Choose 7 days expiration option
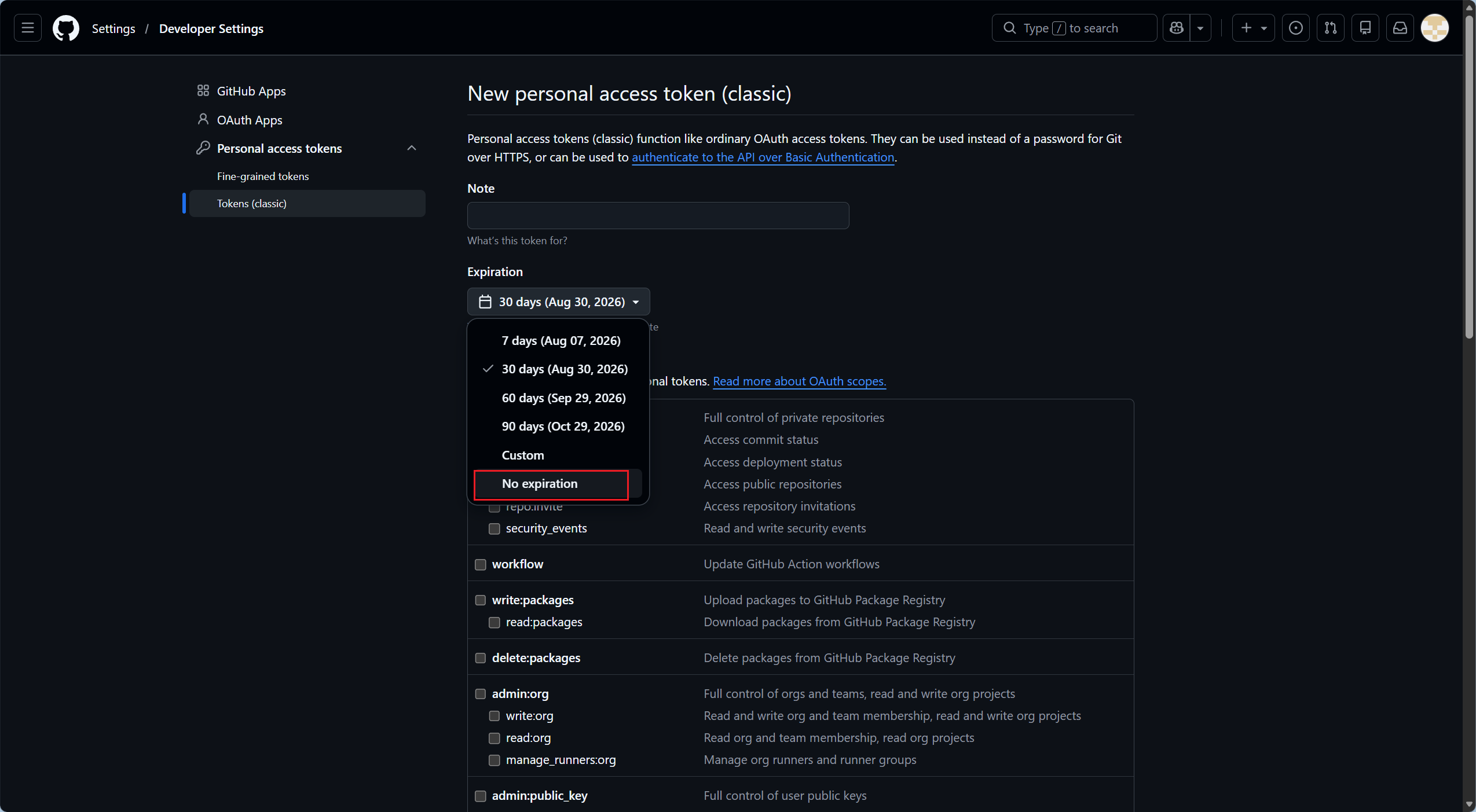Viewport: 1476px width, 812px height. (558, 340)
